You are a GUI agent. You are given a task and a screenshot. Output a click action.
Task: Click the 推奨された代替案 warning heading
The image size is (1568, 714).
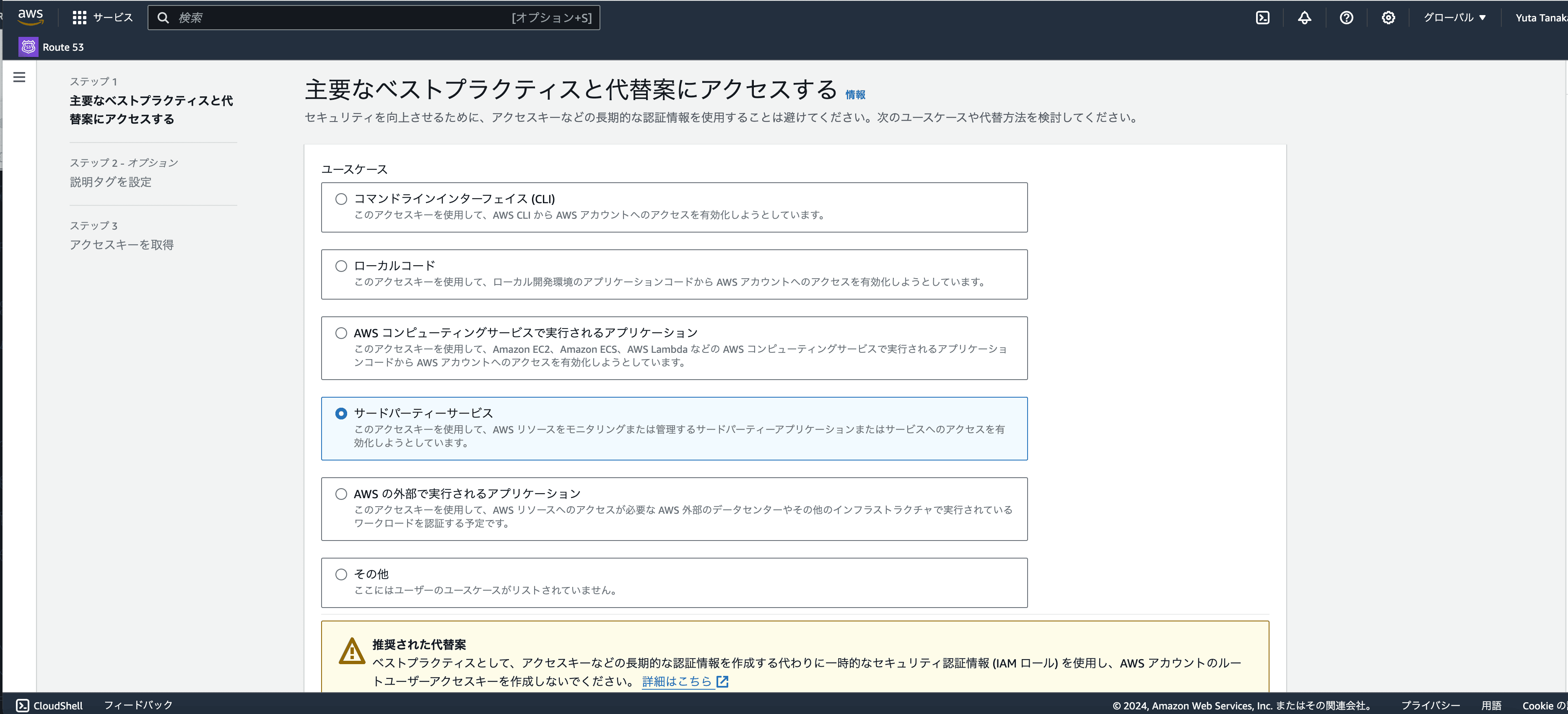tap(419, 644)
